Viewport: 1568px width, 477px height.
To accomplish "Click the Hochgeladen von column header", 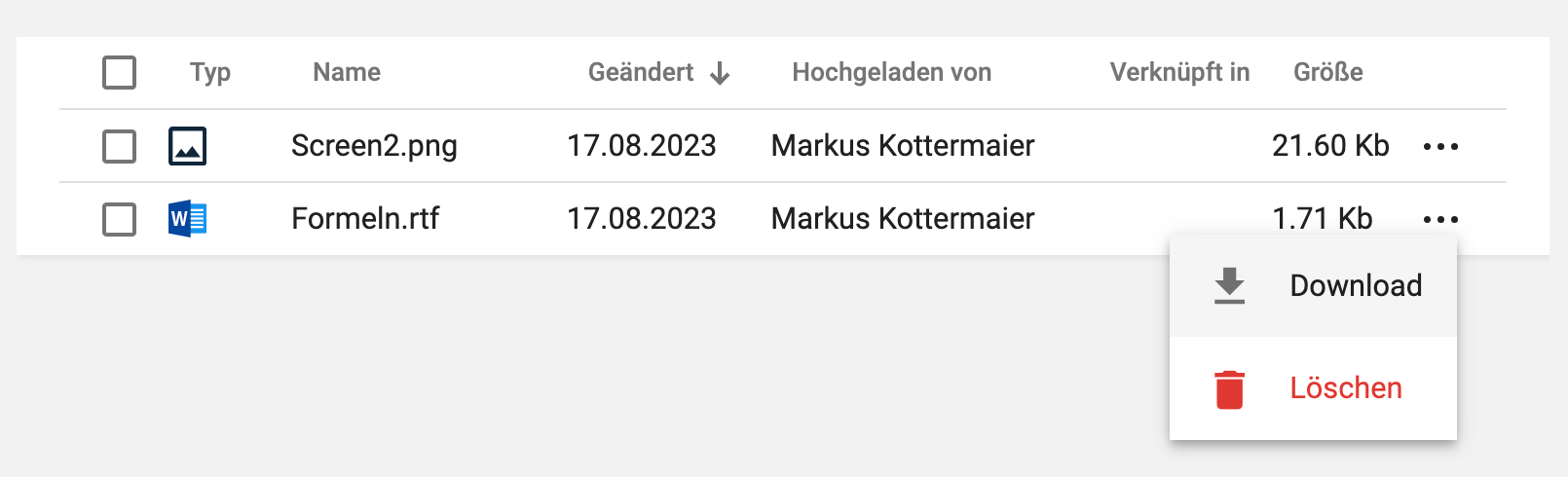I will tap(892, 72).
